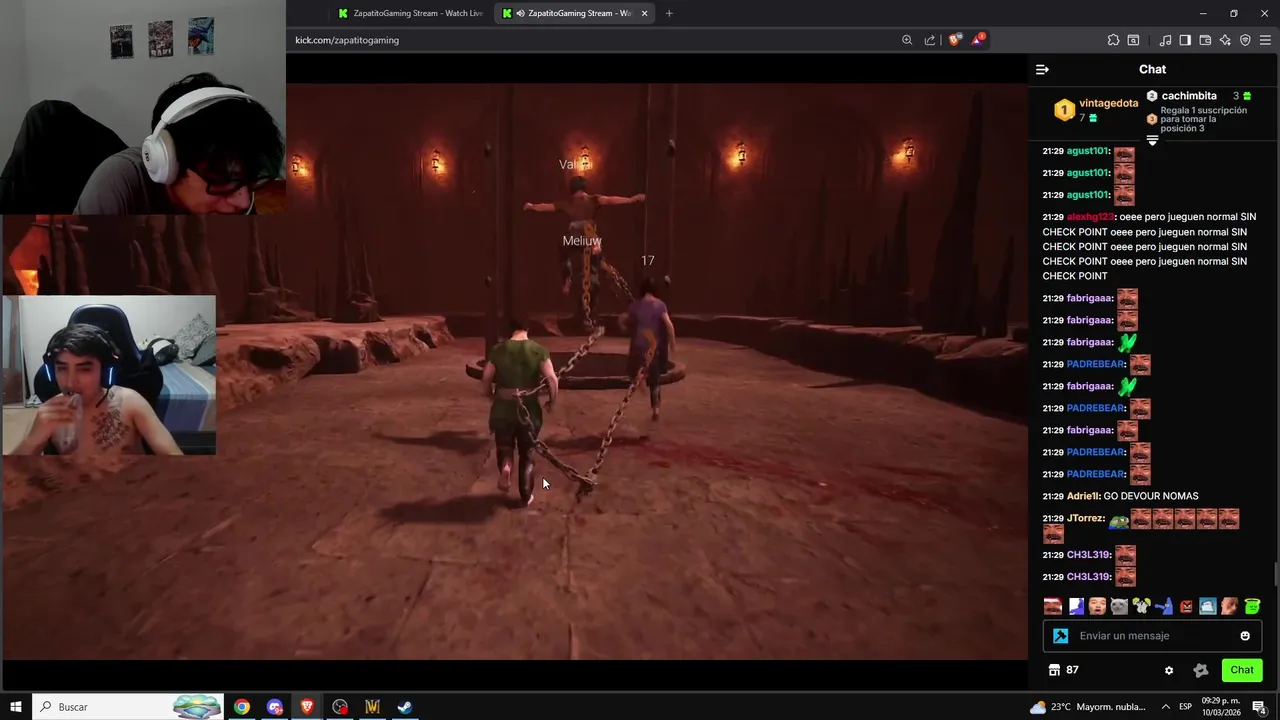Select the light blue sticker quick emote
Viewport: 1280px width, 720px height.
tap(1208, 606)
